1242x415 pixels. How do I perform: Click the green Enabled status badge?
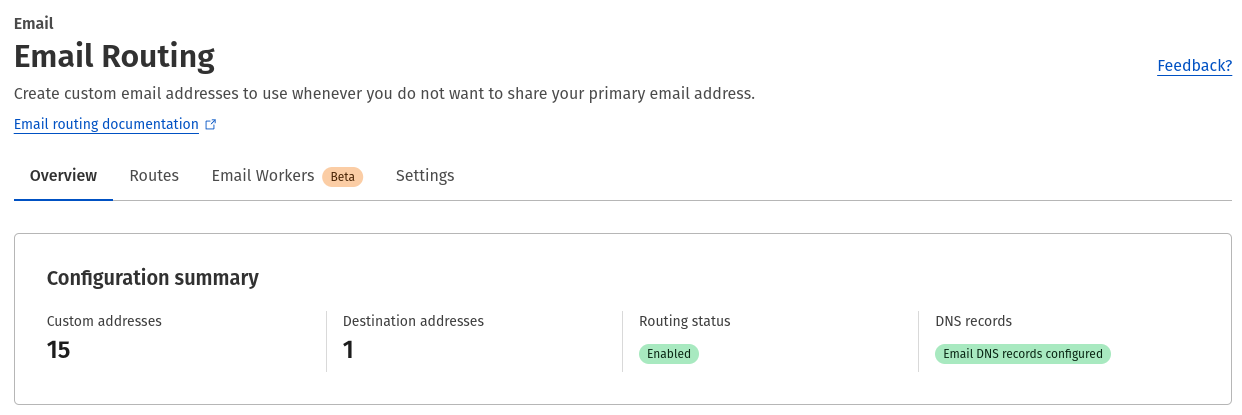pos(668,353)
